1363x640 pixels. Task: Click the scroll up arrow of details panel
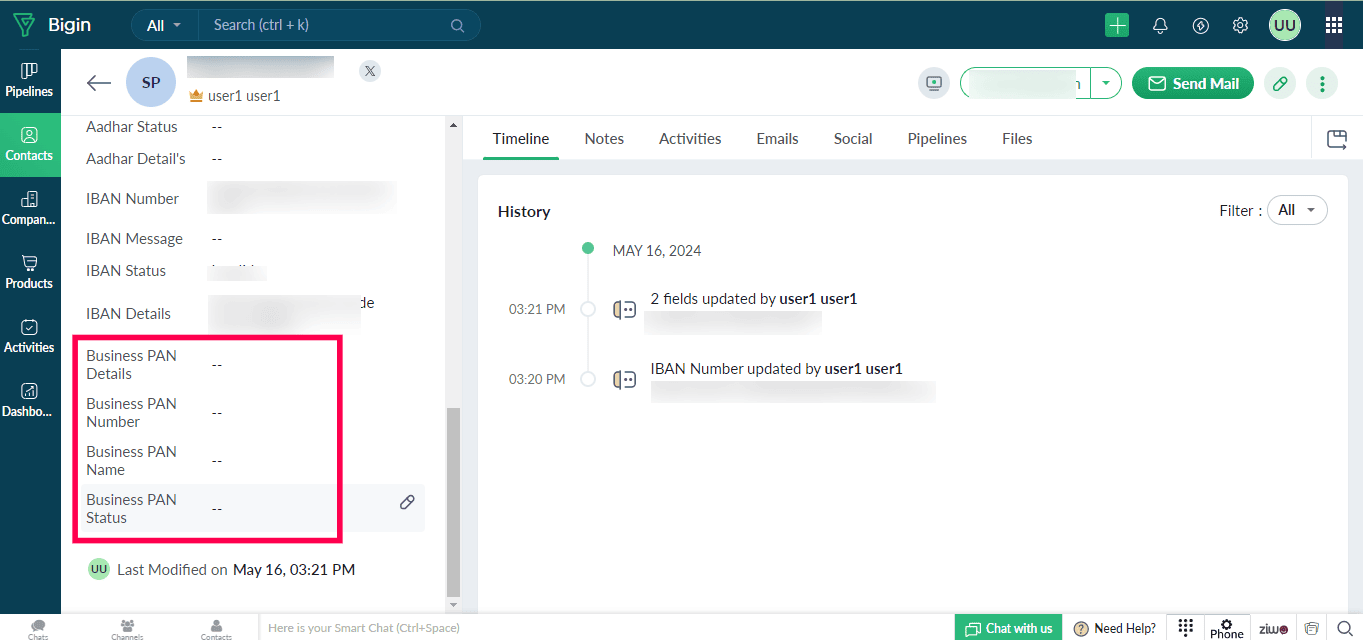coord(453,125)
